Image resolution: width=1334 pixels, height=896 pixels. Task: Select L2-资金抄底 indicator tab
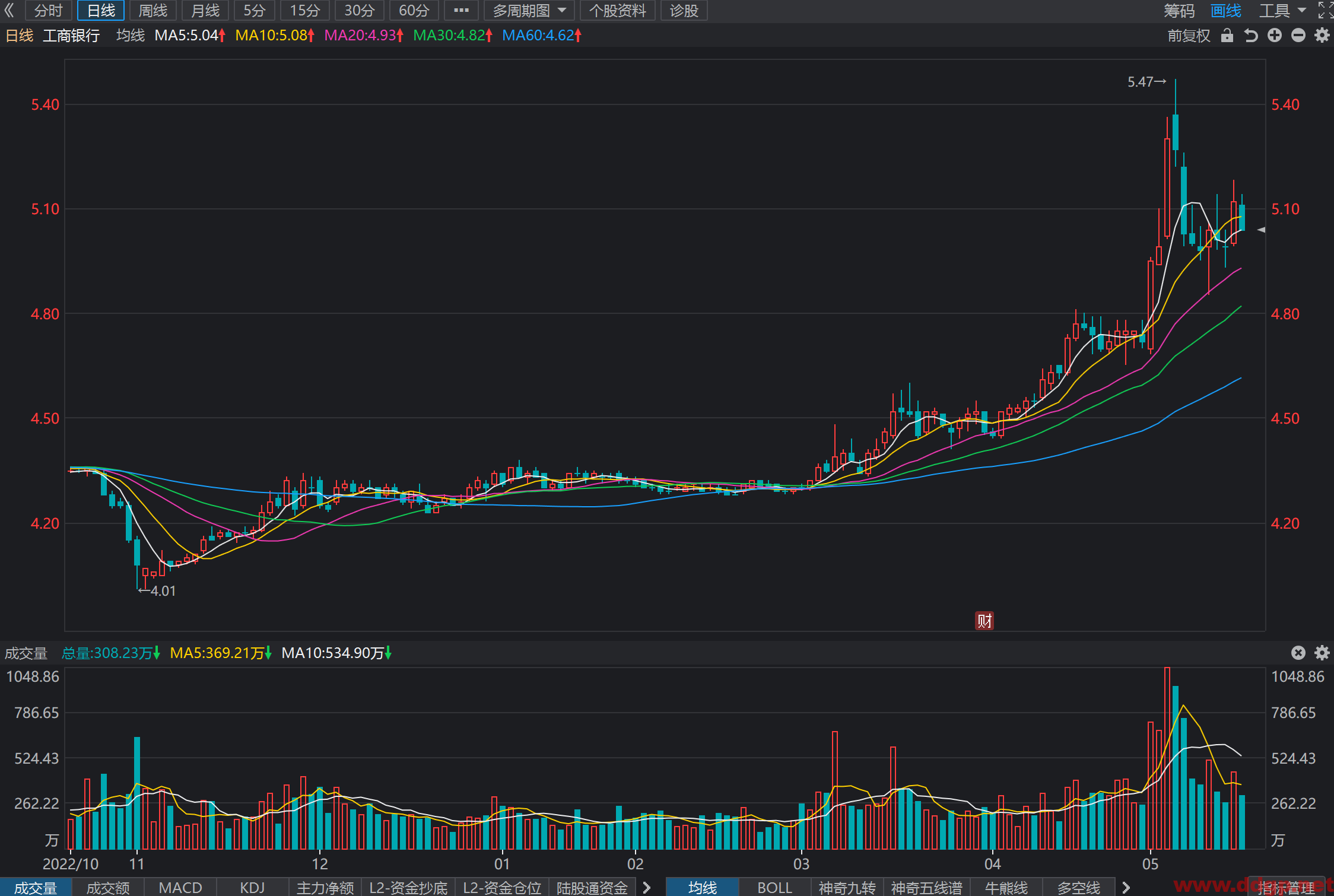pyautogui.click(x=408, y=888)
